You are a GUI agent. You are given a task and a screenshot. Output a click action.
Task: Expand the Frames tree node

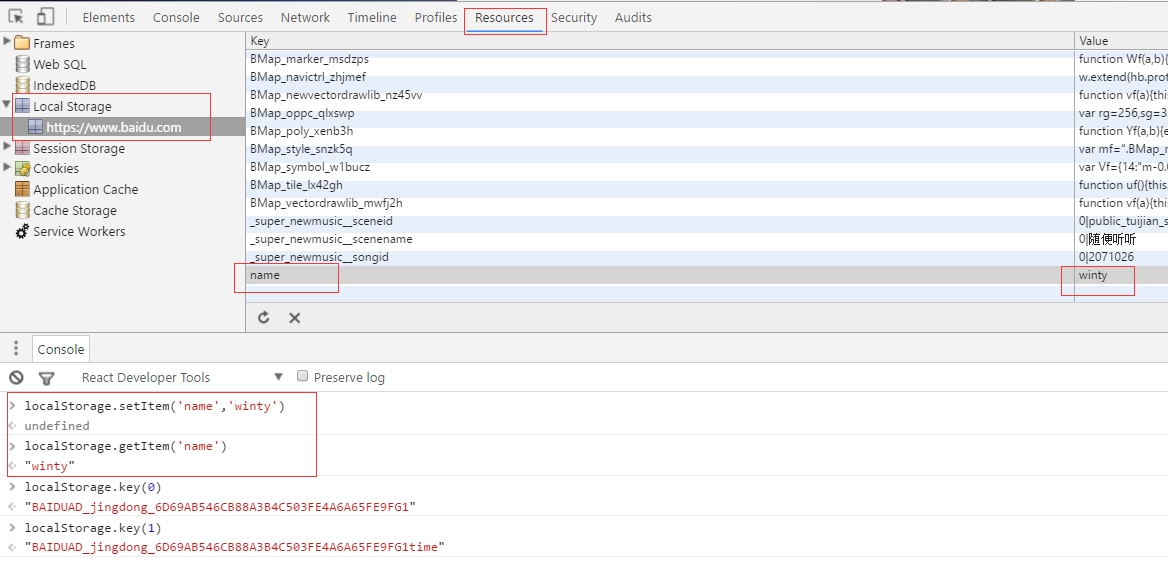point(7,42)
